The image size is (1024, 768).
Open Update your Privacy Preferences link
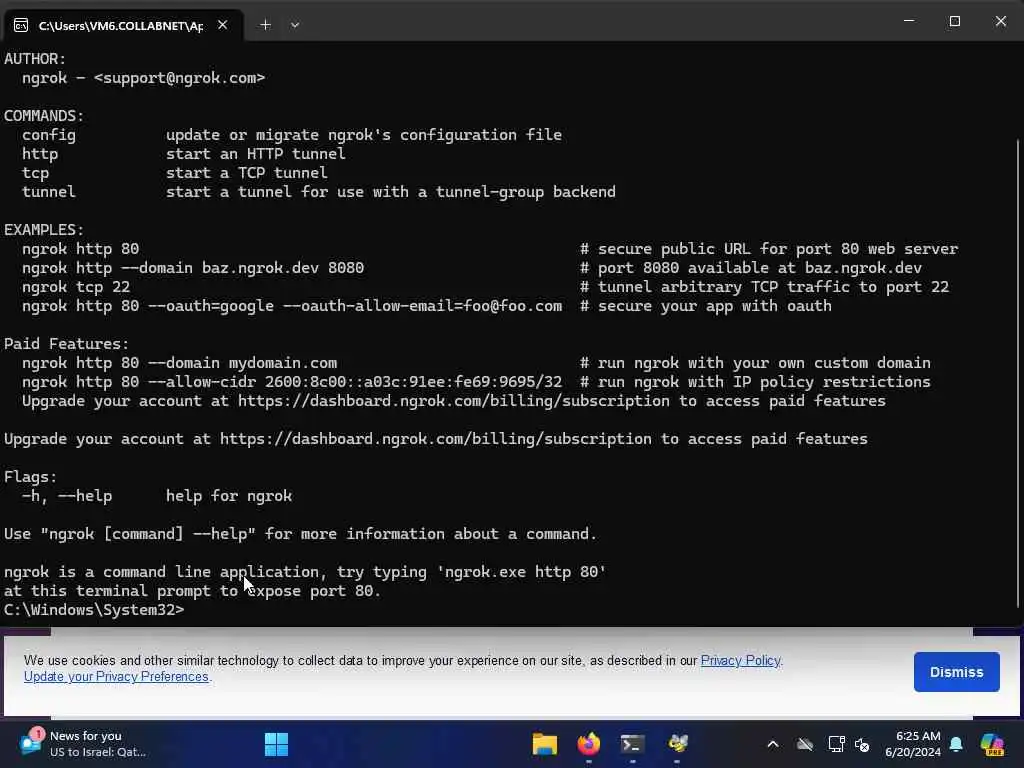tap(116, 677)
